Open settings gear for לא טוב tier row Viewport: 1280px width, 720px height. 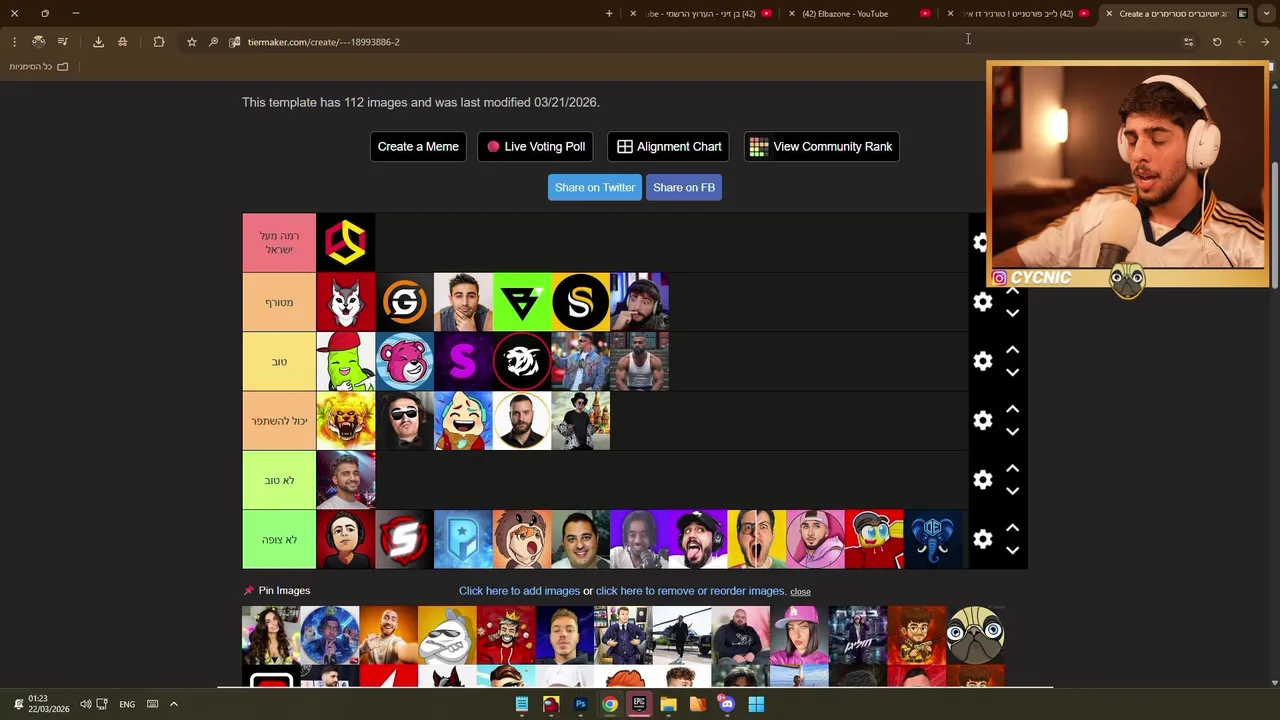click(x=982, y=480)
